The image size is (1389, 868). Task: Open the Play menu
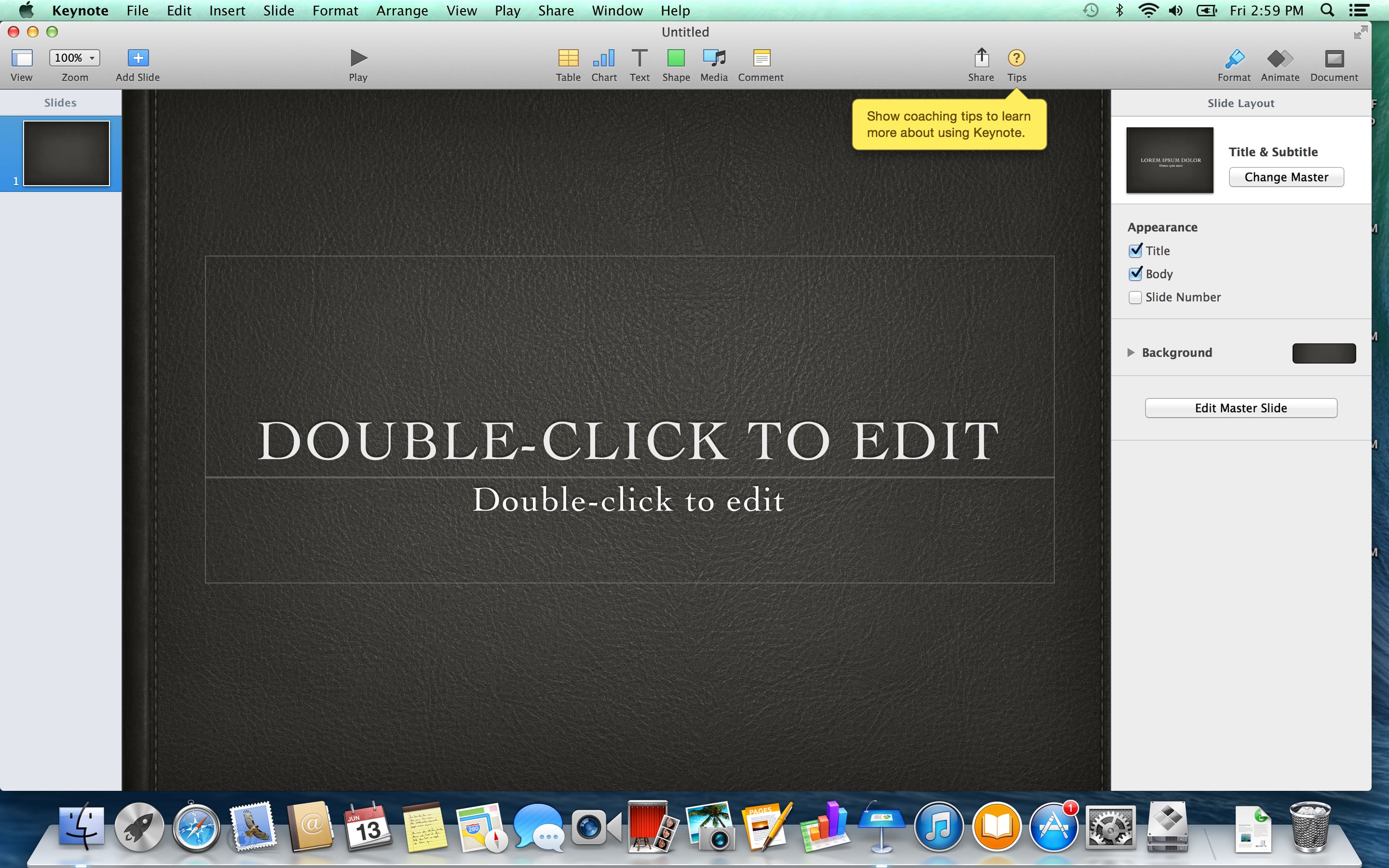[x=507, y=10]
